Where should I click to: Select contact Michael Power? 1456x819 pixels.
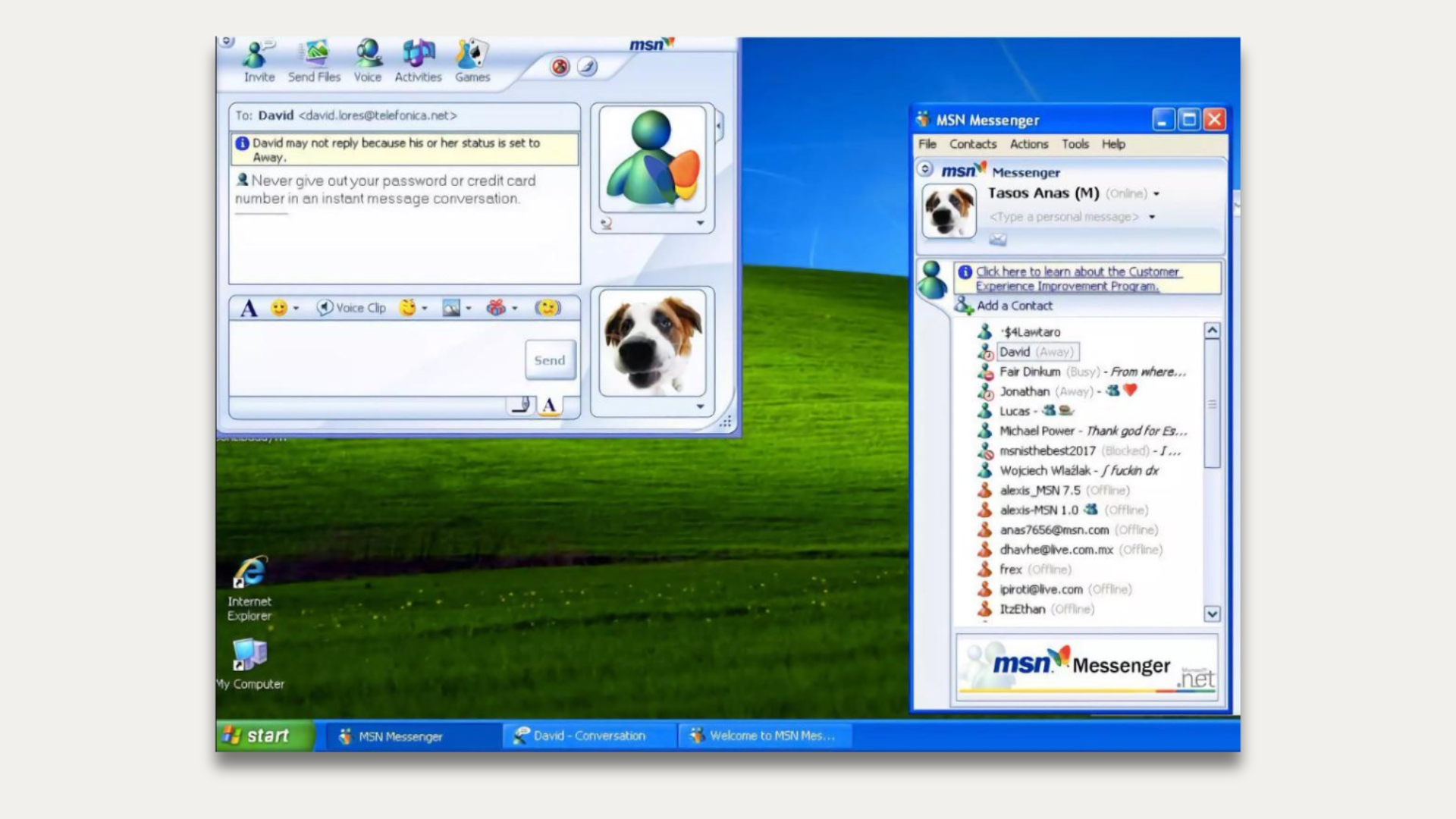point(1081,431)
